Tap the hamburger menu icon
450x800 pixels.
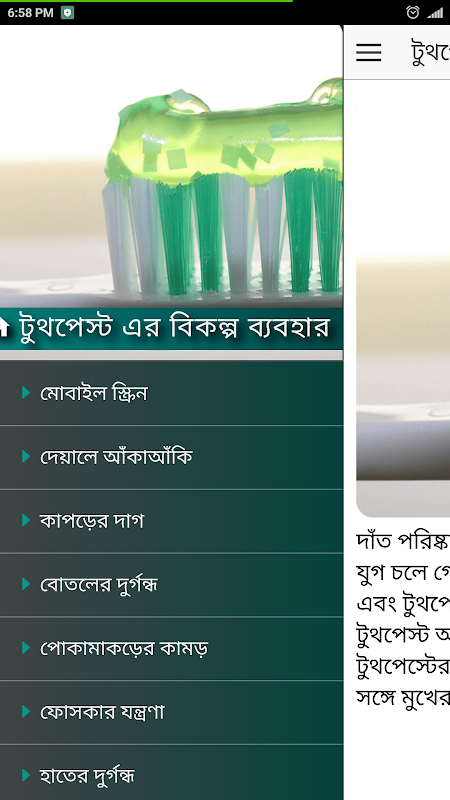coord(368,52)
